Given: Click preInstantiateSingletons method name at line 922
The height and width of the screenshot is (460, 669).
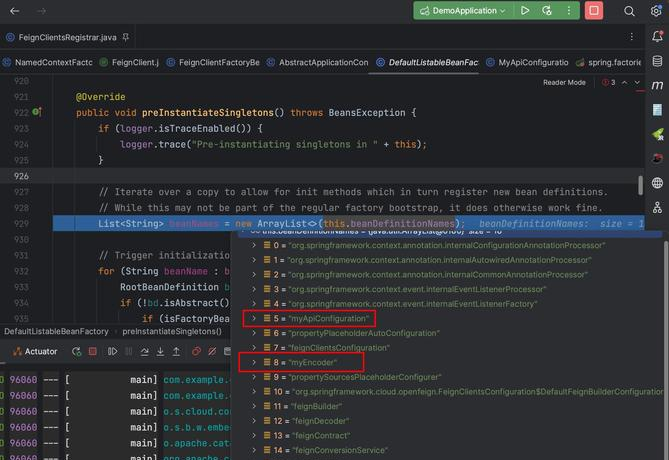Looking at the screenshot, I should coord(208,113).
